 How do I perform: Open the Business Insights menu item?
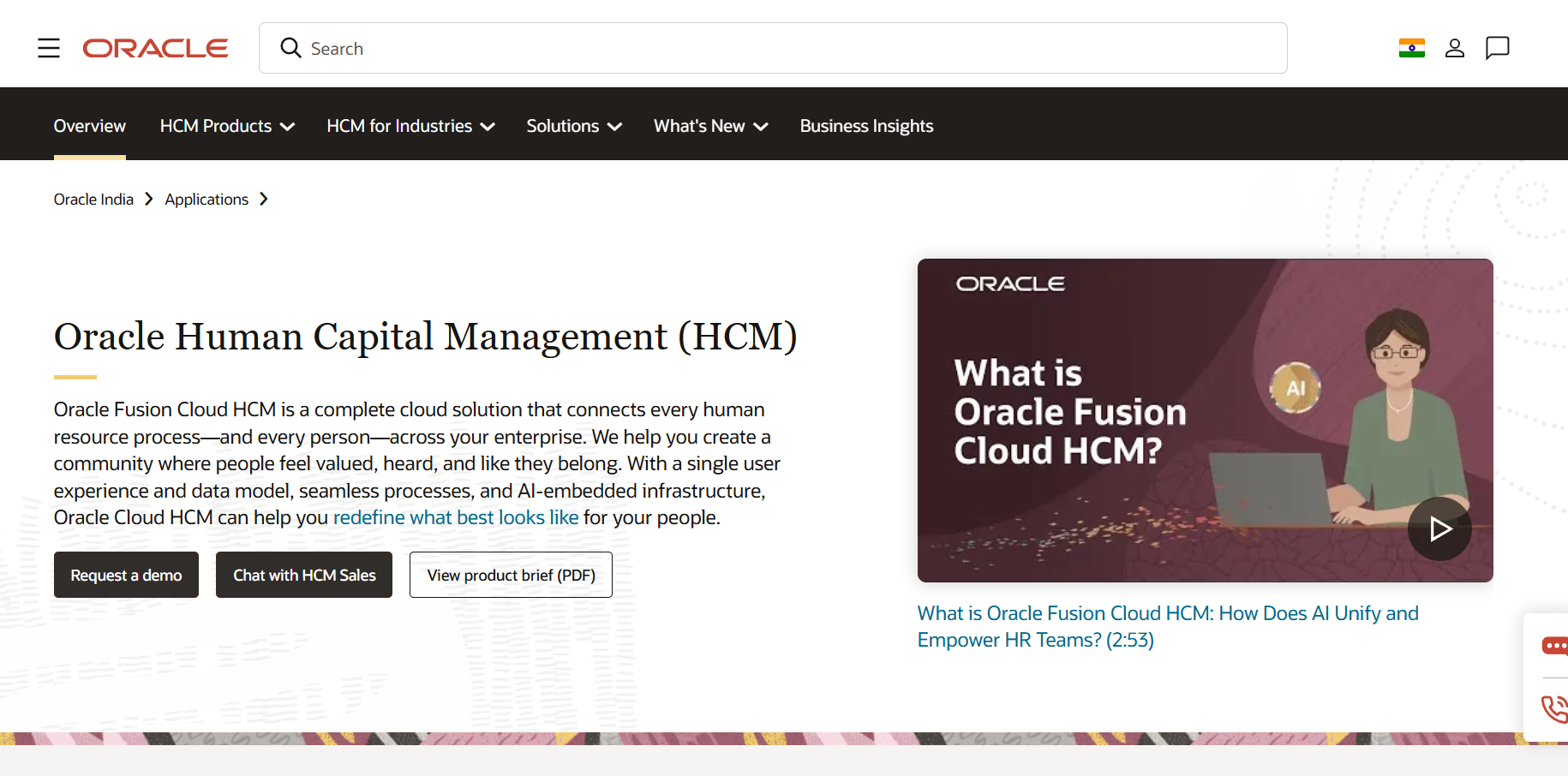point(866,126)
